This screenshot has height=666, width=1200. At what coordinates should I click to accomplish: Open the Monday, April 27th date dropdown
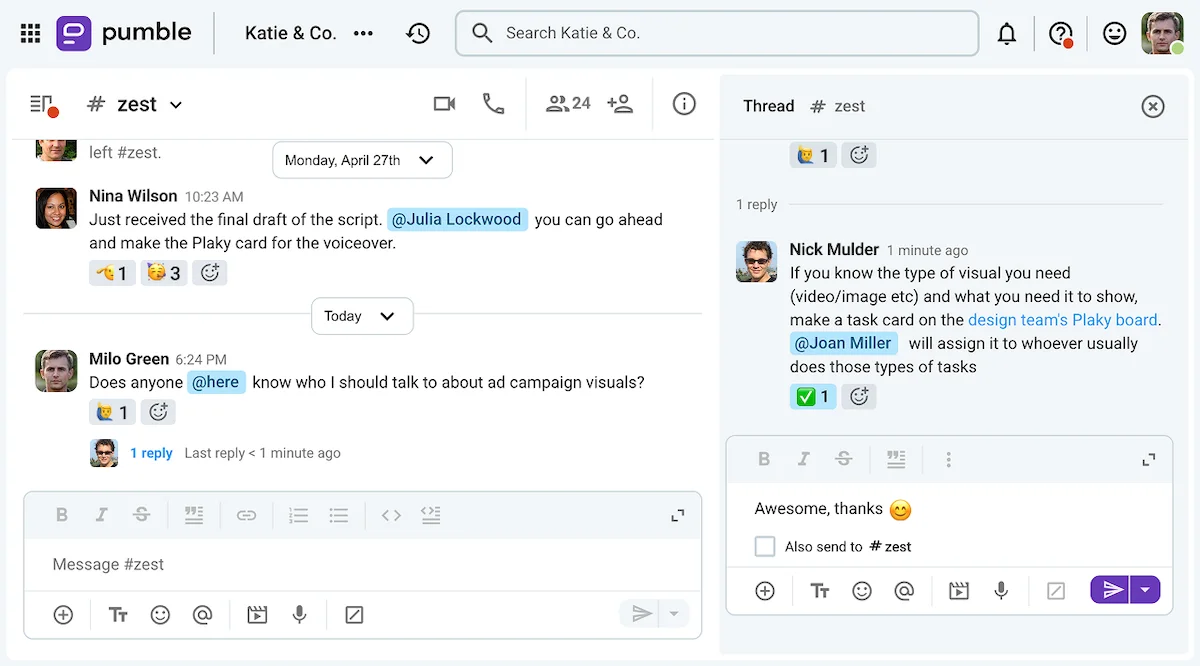[x=362, y=160]
